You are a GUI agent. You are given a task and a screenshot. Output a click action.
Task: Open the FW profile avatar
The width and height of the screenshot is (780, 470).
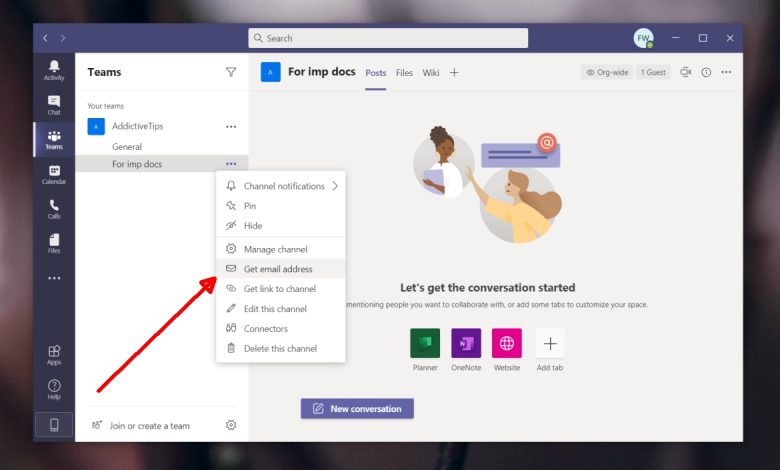tap(643, 38)
